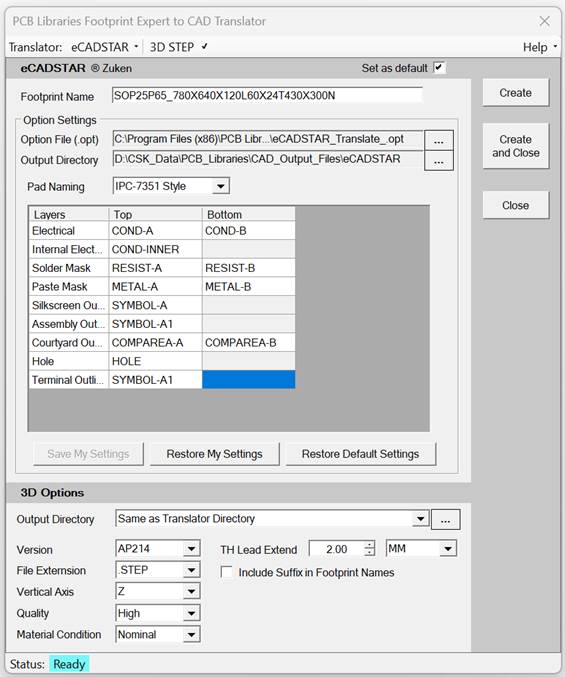Decrease TH Lead Extend with down spinner

pyautogui.click(x=369, y=553)
